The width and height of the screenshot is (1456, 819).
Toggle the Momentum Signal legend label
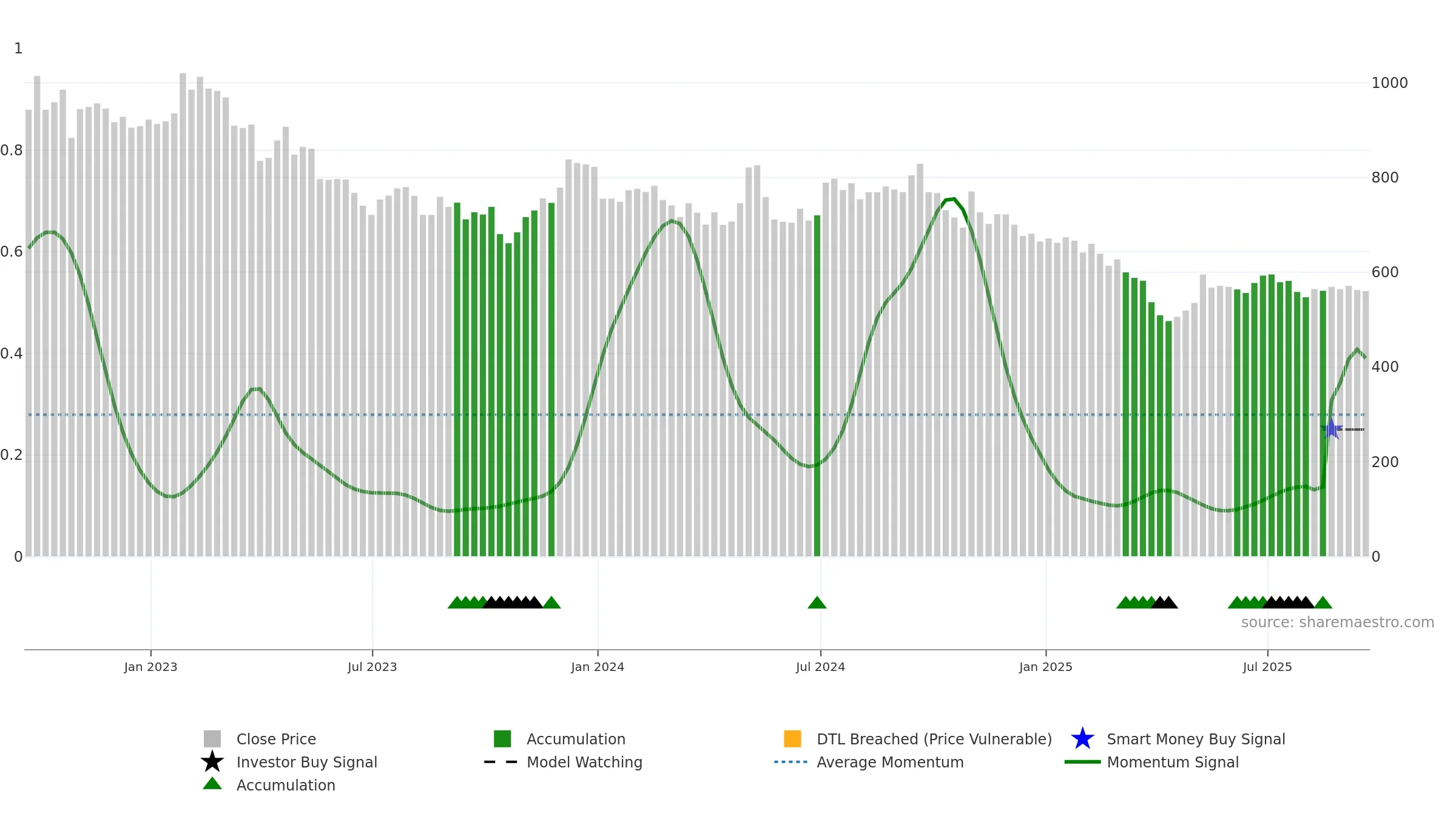pyautogui.click(x=1173, y=762)
